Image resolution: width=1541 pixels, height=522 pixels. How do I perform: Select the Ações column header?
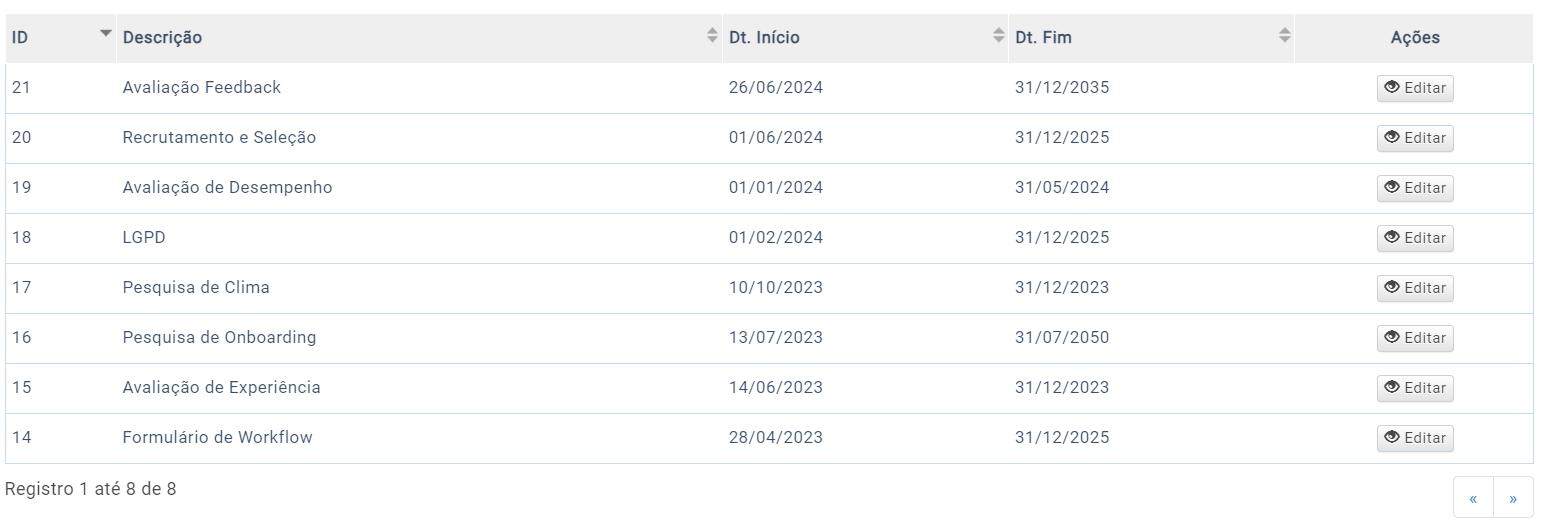tap(1414, 38)
